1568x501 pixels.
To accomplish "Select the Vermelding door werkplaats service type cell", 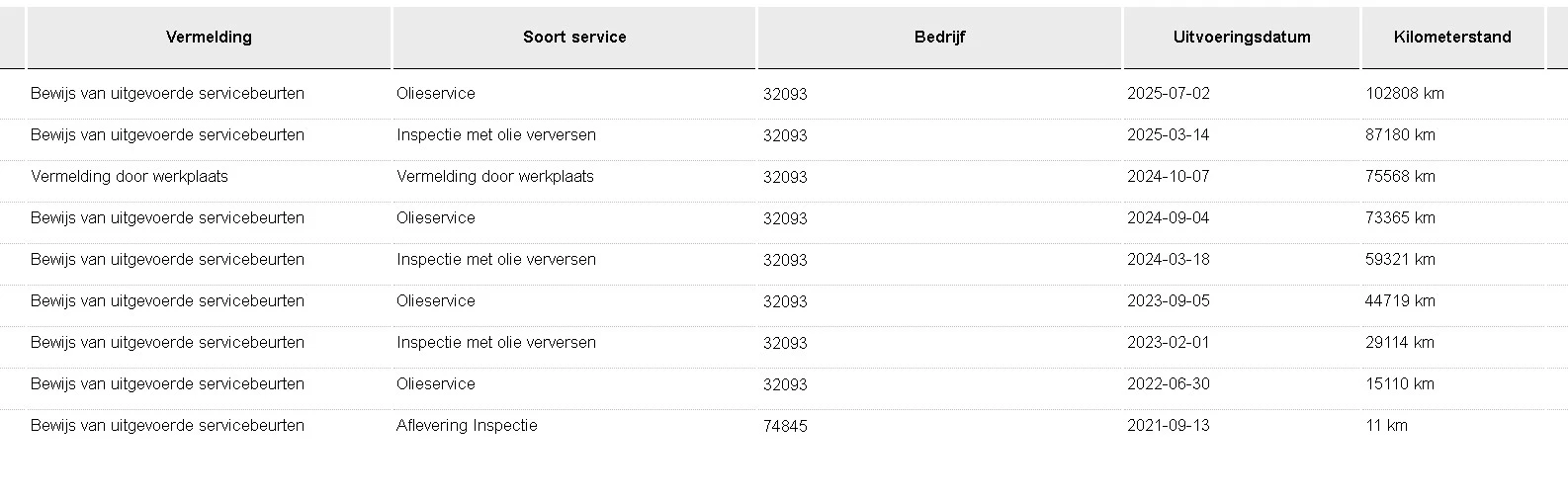I will click(x=495, y=177).
